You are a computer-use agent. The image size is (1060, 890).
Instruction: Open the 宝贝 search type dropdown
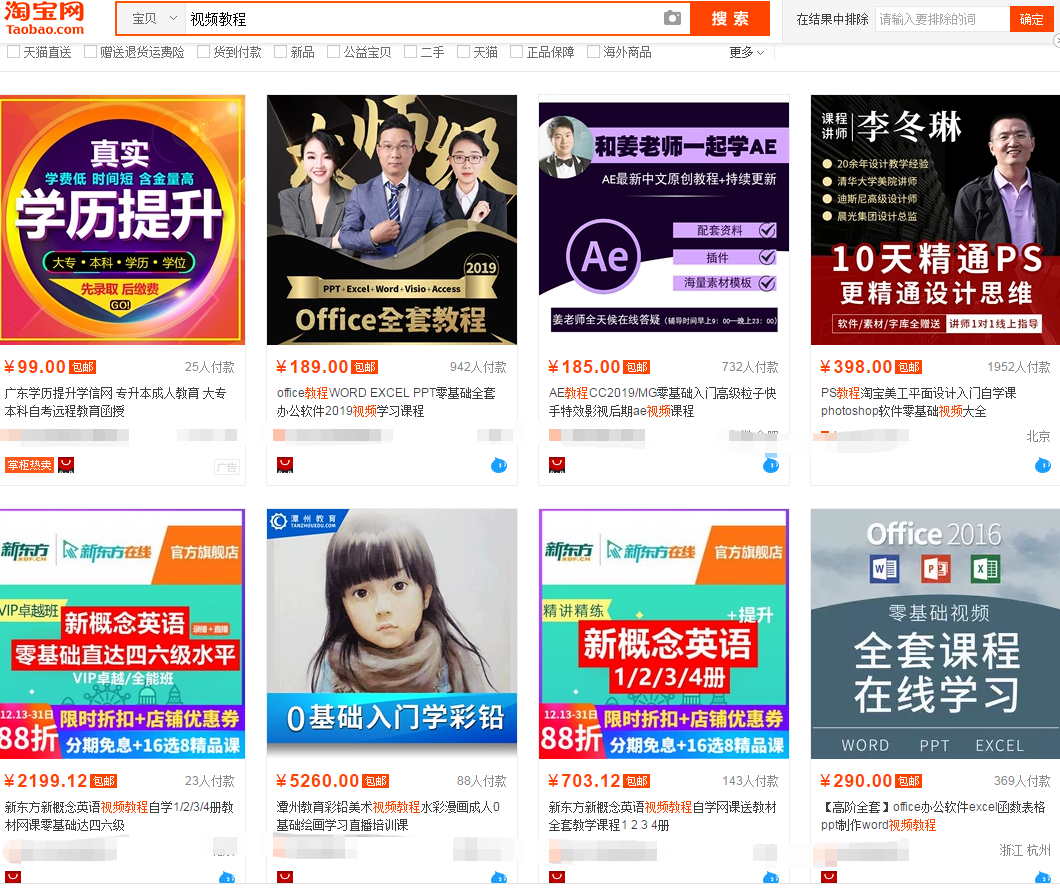152,19
